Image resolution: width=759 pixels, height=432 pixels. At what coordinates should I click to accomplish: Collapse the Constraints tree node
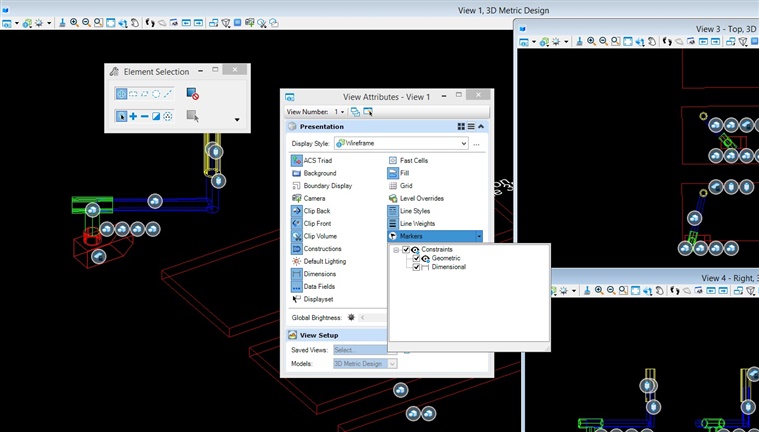(x=396, y=250)
